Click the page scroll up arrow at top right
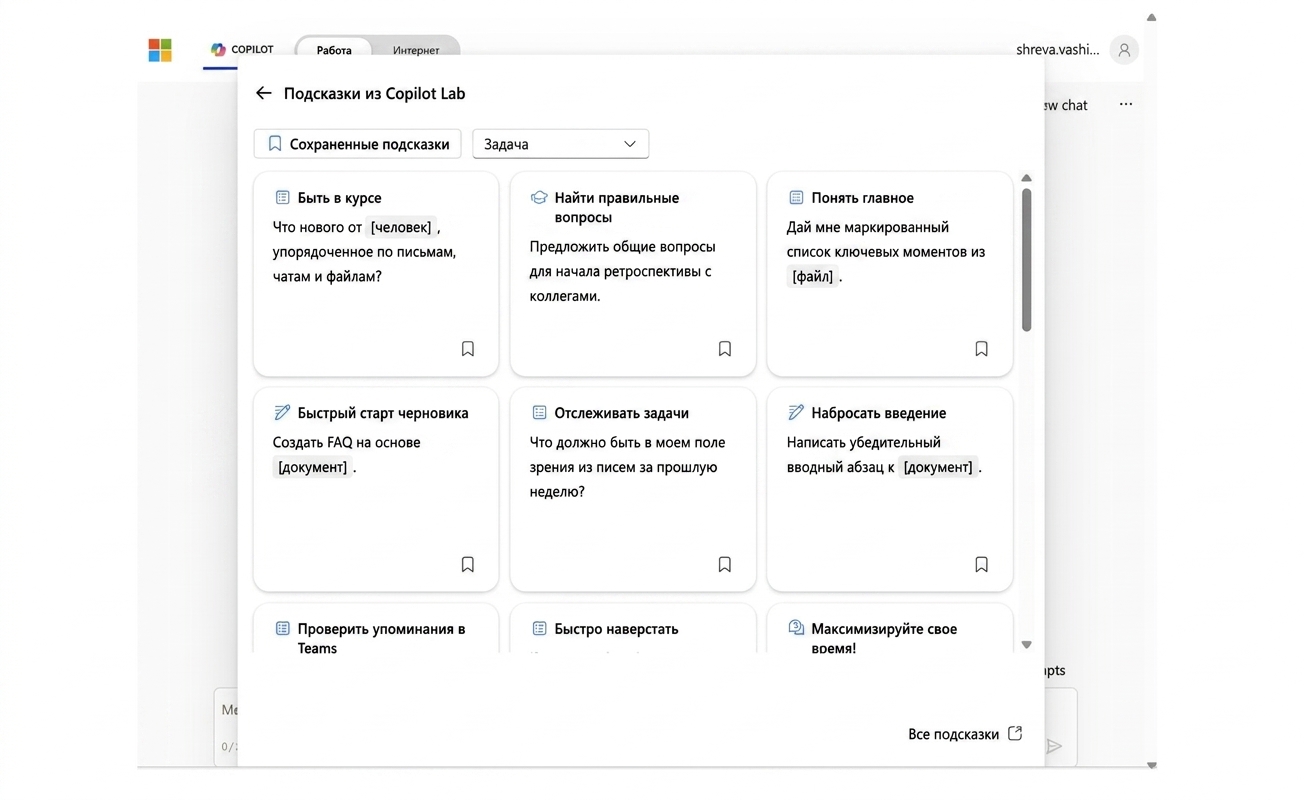The image size is (1304, 800). pos(1151,17)
